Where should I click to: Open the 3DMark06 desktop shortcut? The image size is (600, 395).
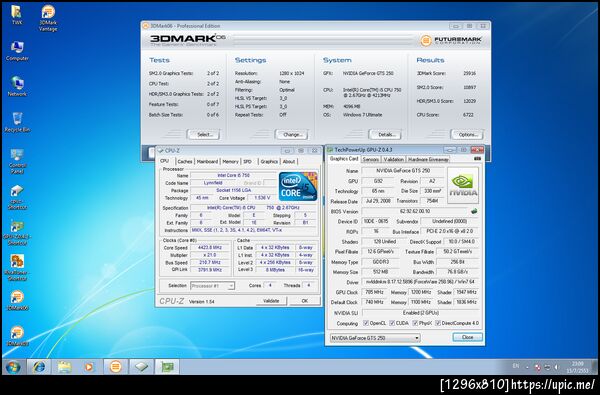17,300
